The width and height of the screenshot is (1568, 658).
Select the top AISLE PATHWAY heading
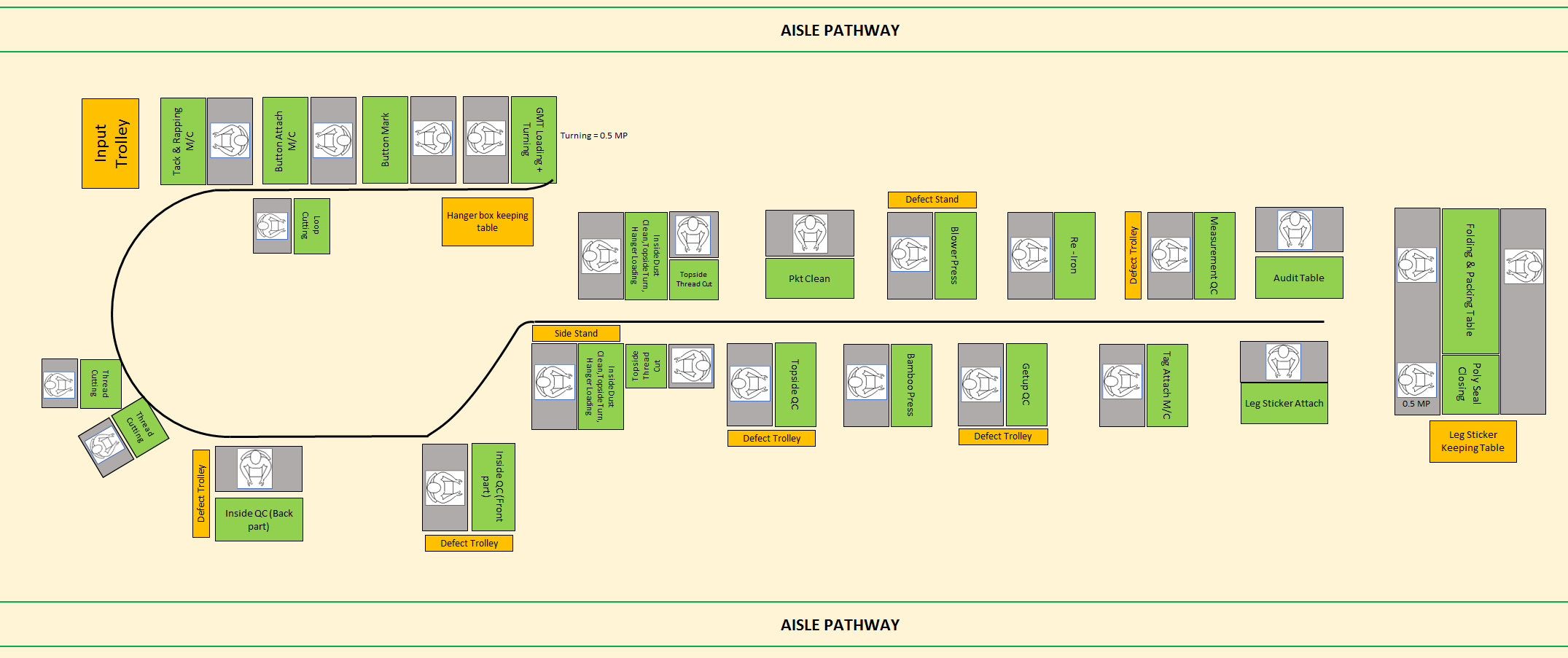840,31
